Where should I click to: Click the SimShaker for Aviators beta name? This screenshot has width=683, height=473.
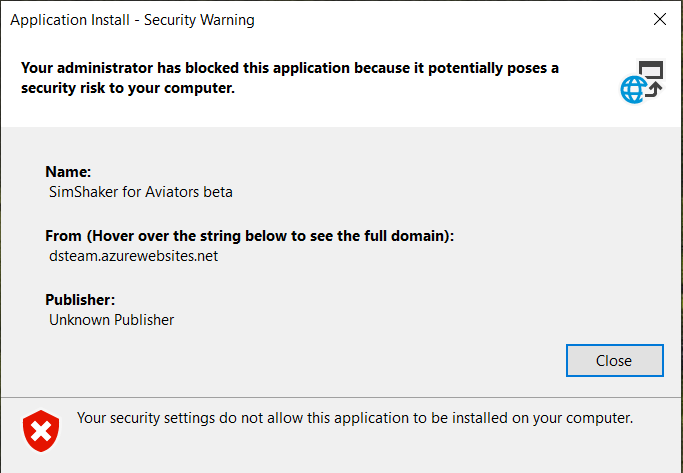pyautogui.click(x=141, y=192)
